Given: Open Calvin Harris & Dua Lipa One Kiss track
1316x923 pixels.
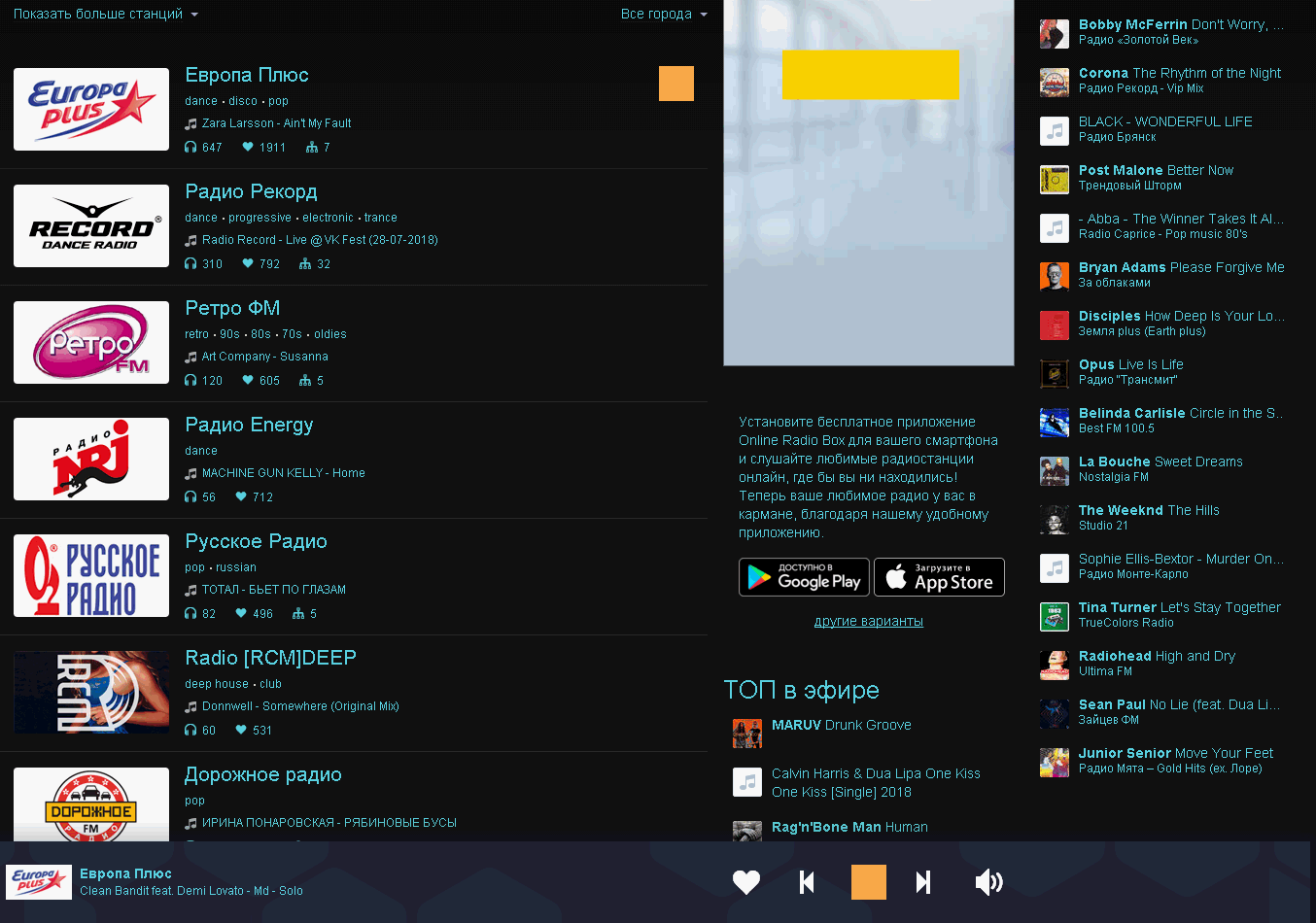Looking at the screenshot, I should click(876, 782).
